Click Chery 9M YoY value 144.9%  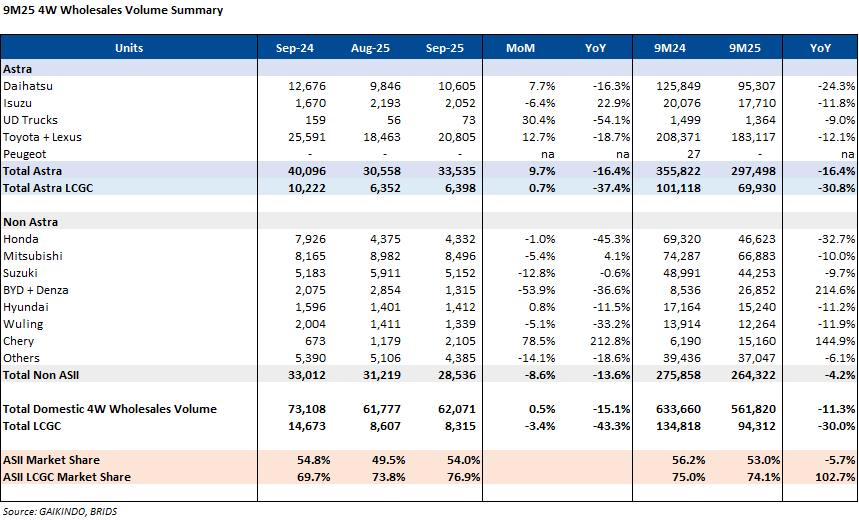click(x=835, y=341)
